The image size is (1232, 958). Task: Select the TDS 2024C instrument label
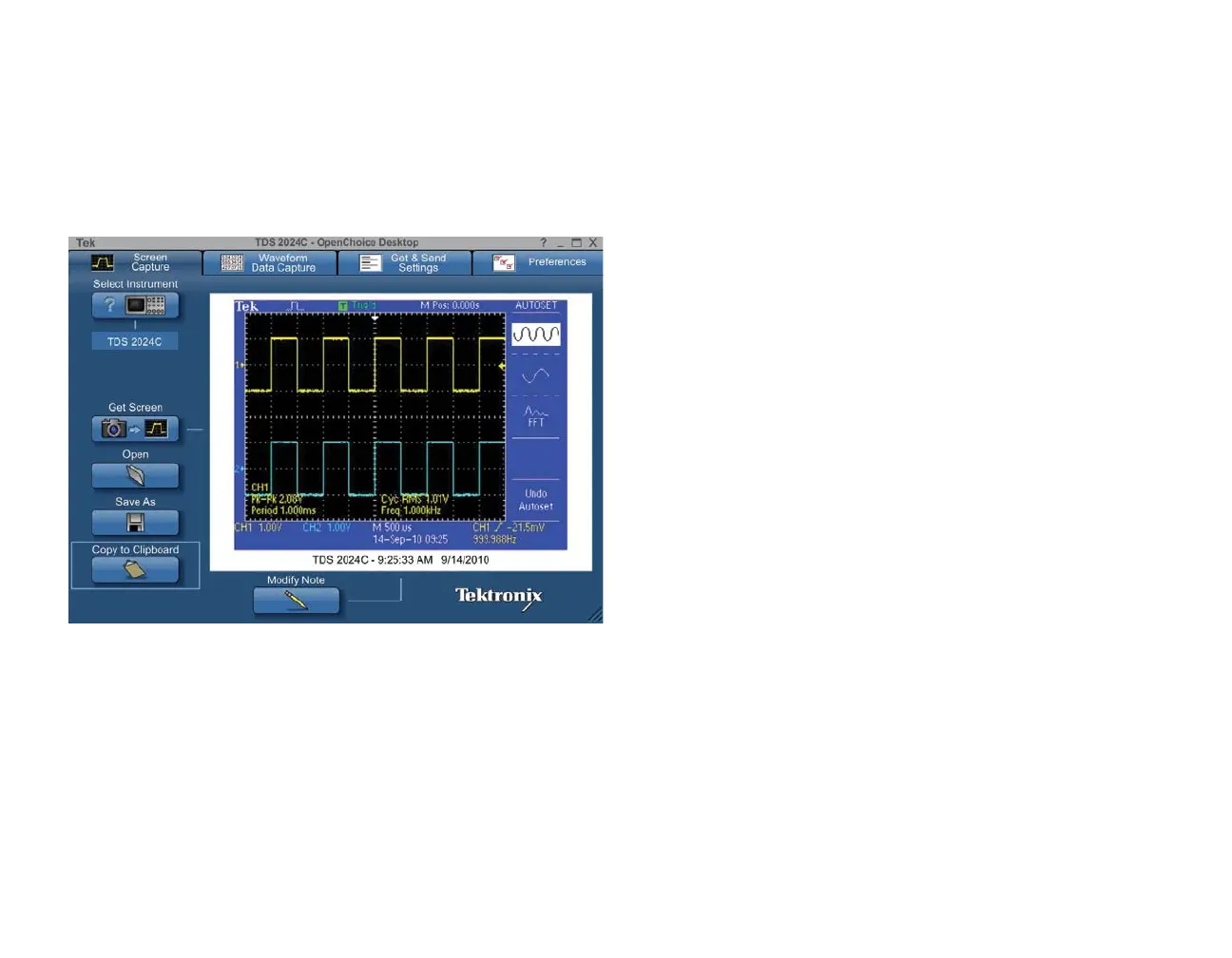135,341
